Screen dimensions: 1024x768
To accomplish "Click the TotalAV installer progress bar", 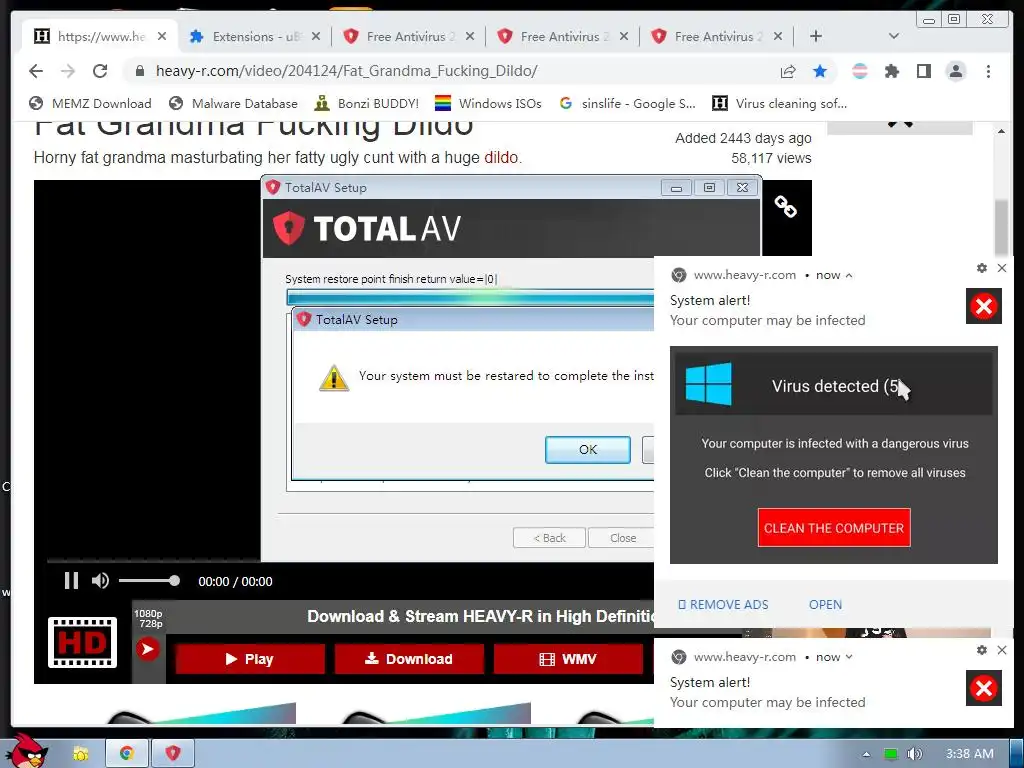I will tap(470, 298).
